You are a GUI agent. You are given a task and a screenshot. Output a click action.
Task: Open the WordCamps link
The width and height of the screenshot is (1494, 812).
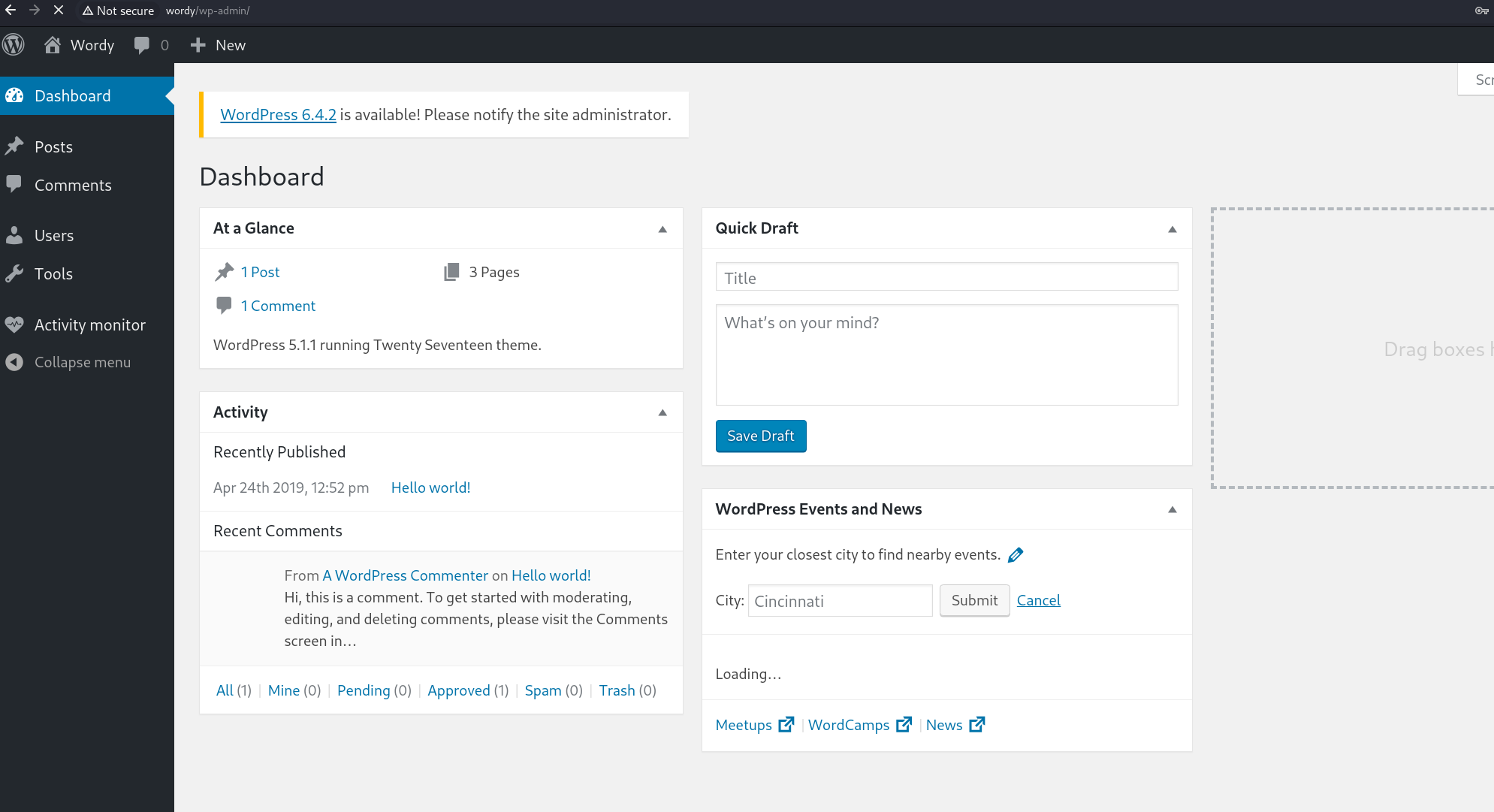coord(849,725)
